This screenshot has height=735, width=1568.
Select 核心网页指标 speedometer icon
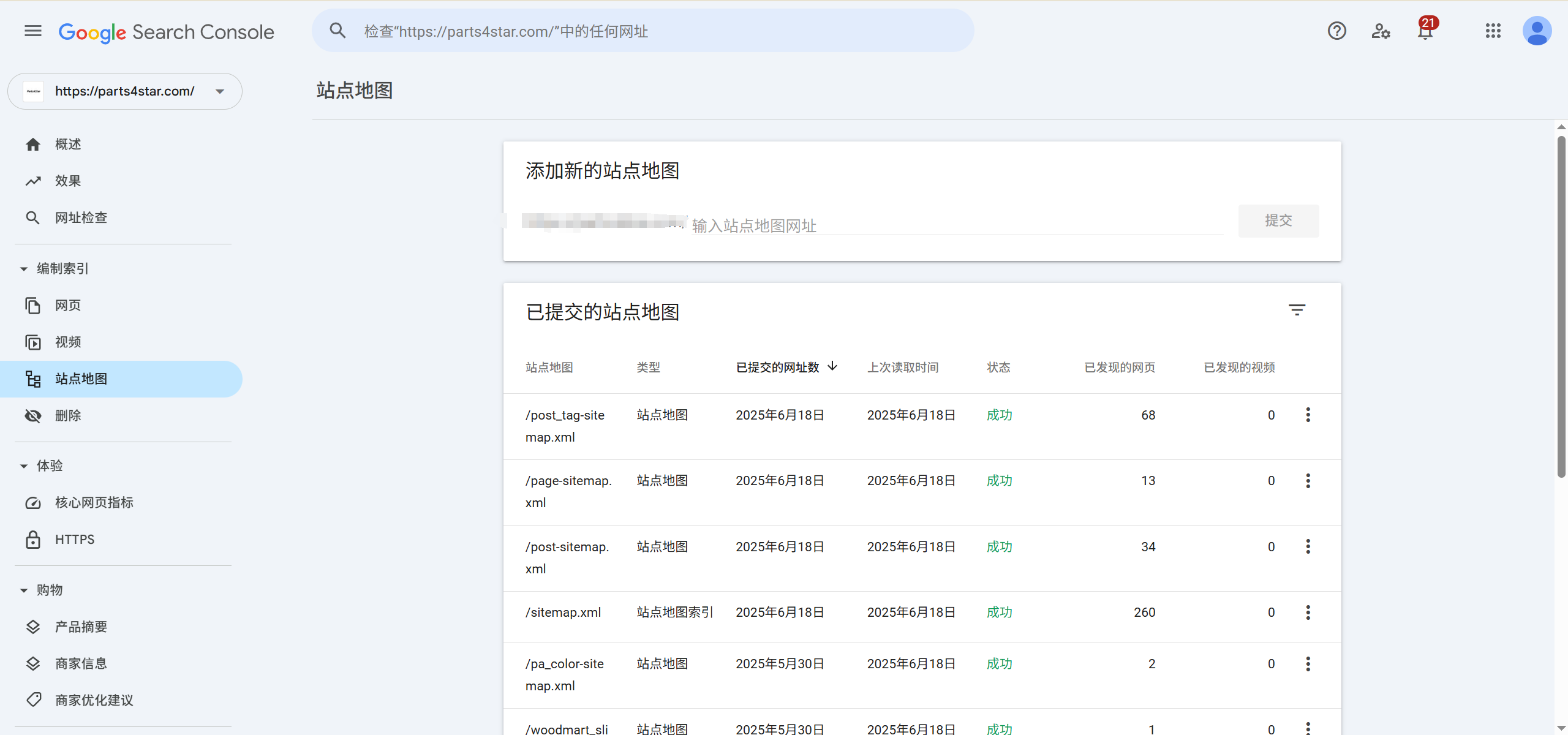(93, 502)
